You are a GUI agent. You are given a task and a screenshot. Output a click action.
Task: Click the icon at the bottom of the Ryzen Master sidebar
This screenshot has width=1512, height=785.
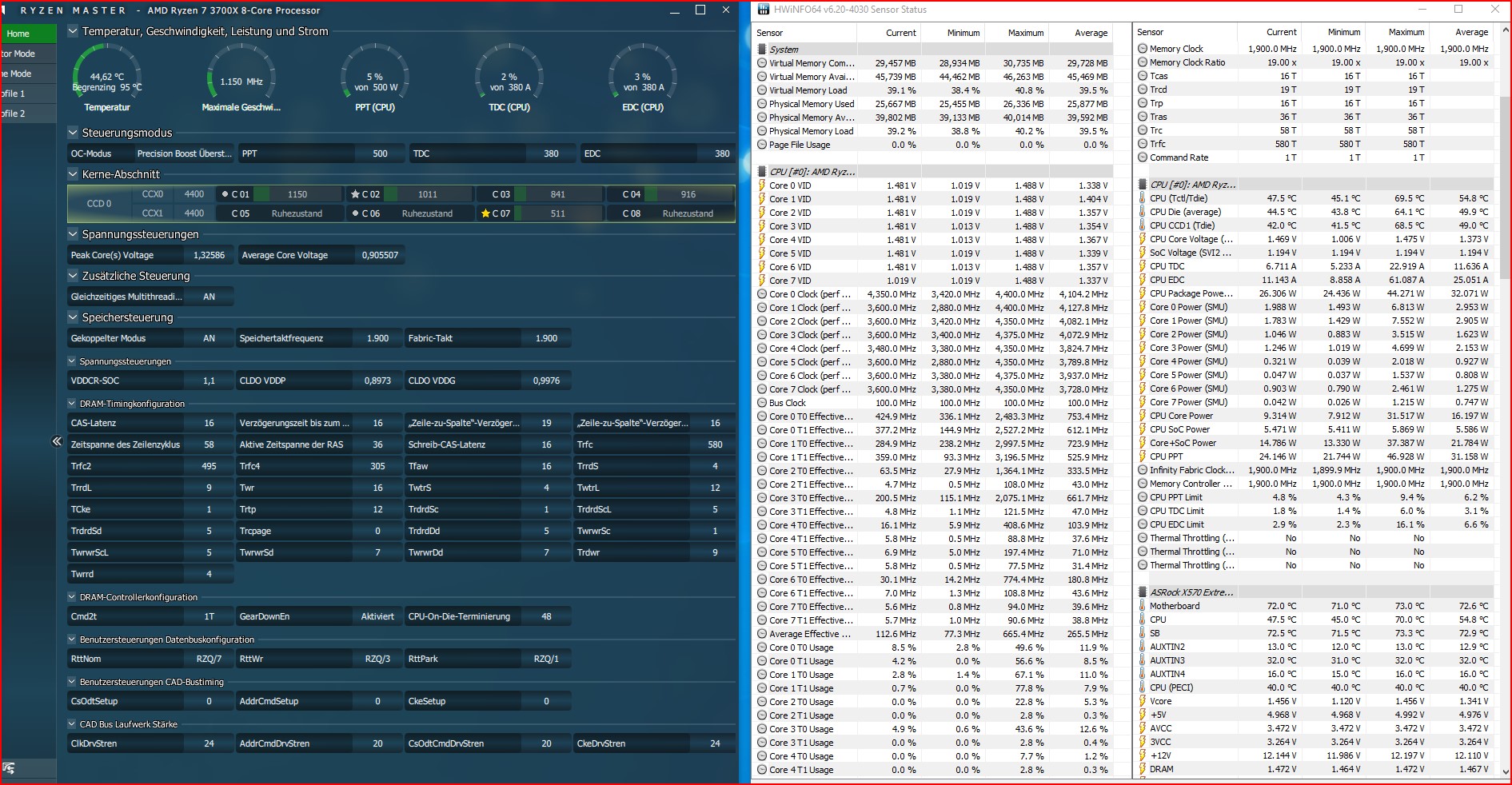9,768
